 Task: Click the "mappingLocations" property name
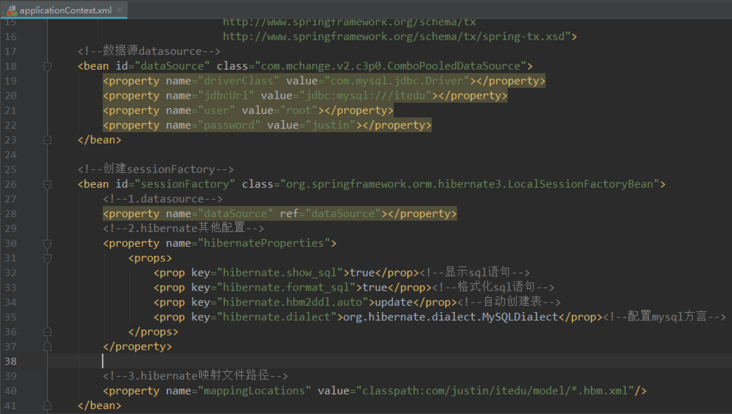pyautogui.click(x=254, y=391)
